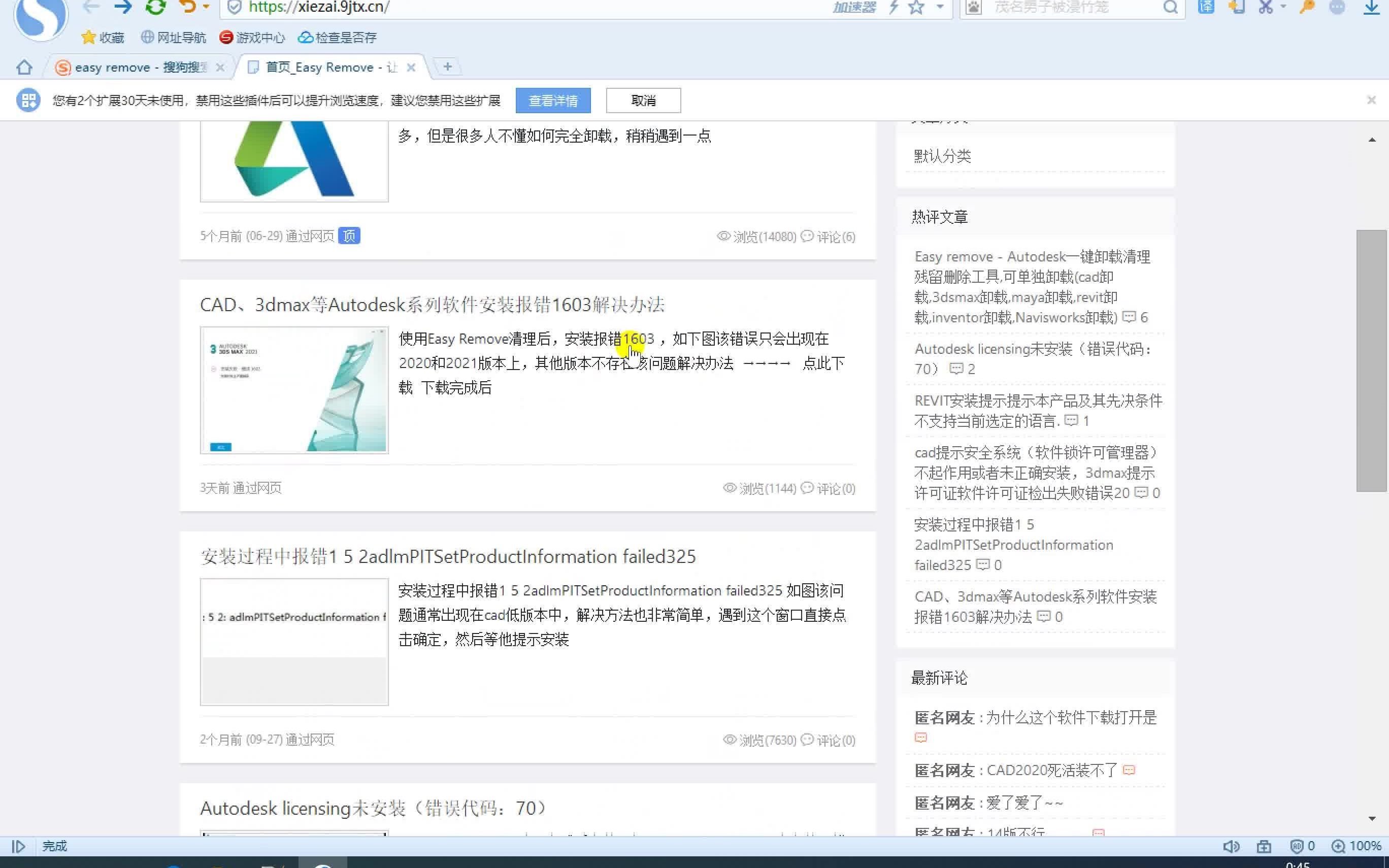Click the extensions notice icon
The image size is (1389, 868).
tap(28, 101)
